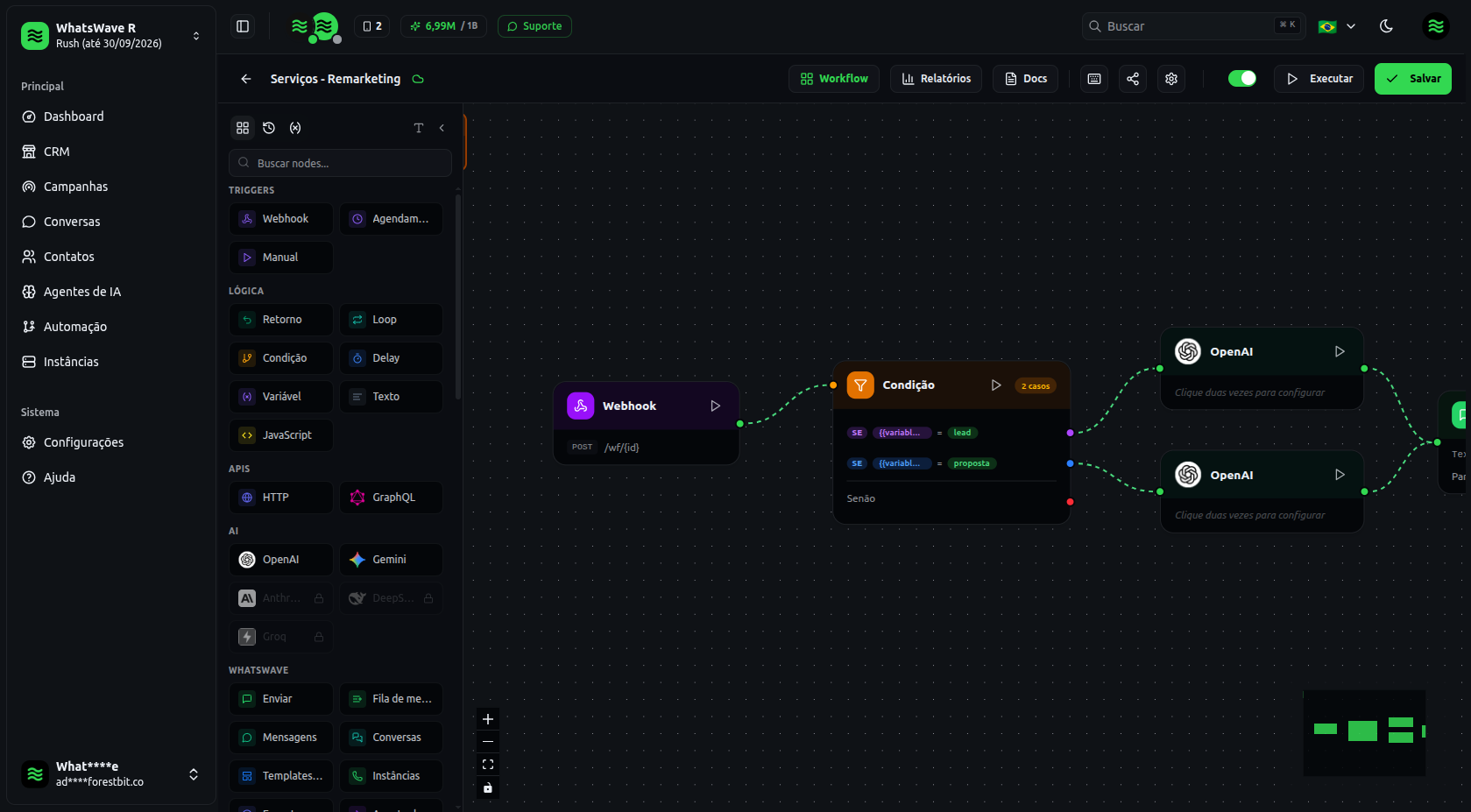
Task: Add the OpenAI node from palette
Action: (281, 560)
